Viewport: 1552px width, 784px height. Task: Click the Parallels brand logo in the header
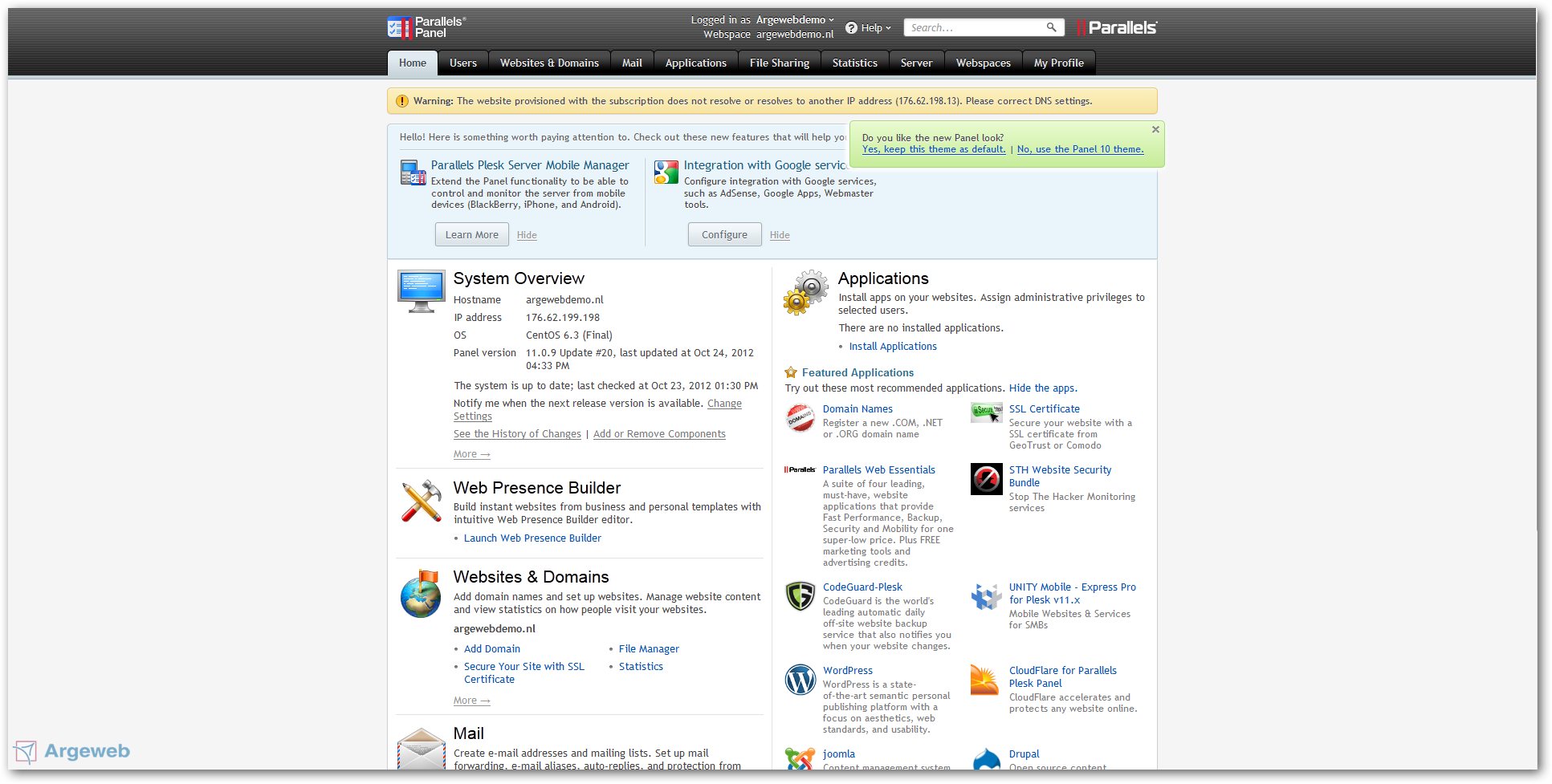1117,27
